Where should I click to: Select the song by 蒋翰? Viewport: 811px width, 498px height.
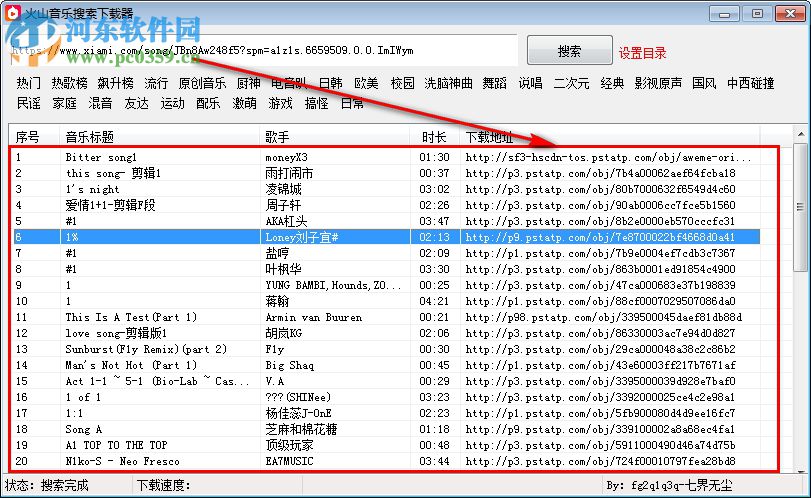(x=387, y=301)
